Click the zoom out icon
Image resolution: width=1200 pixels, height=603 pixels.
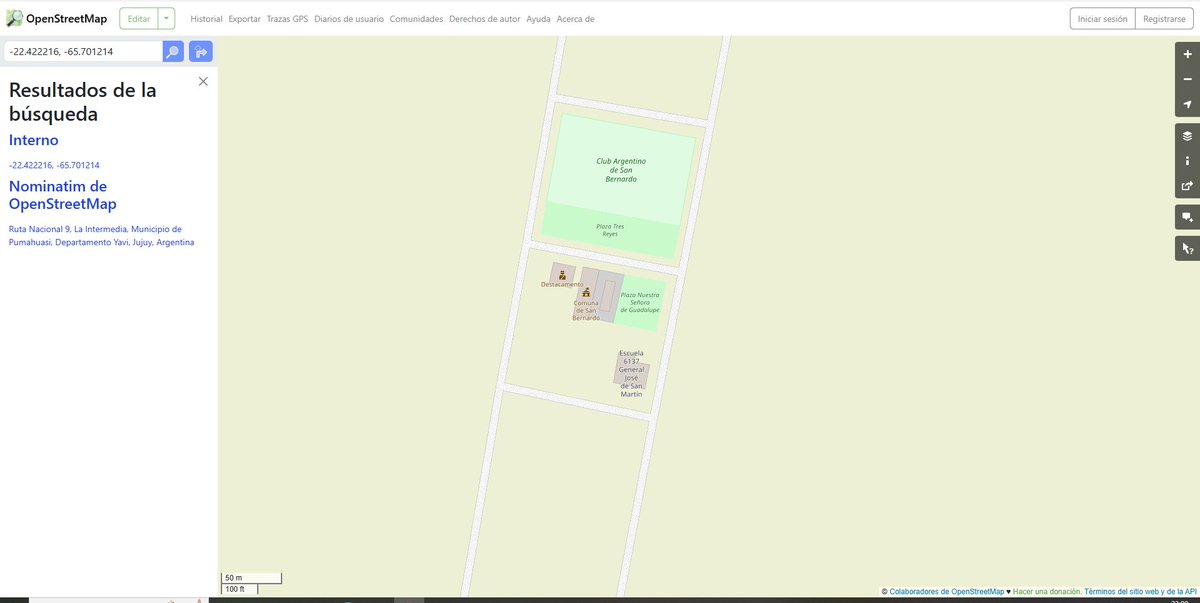pos(1186,79)
